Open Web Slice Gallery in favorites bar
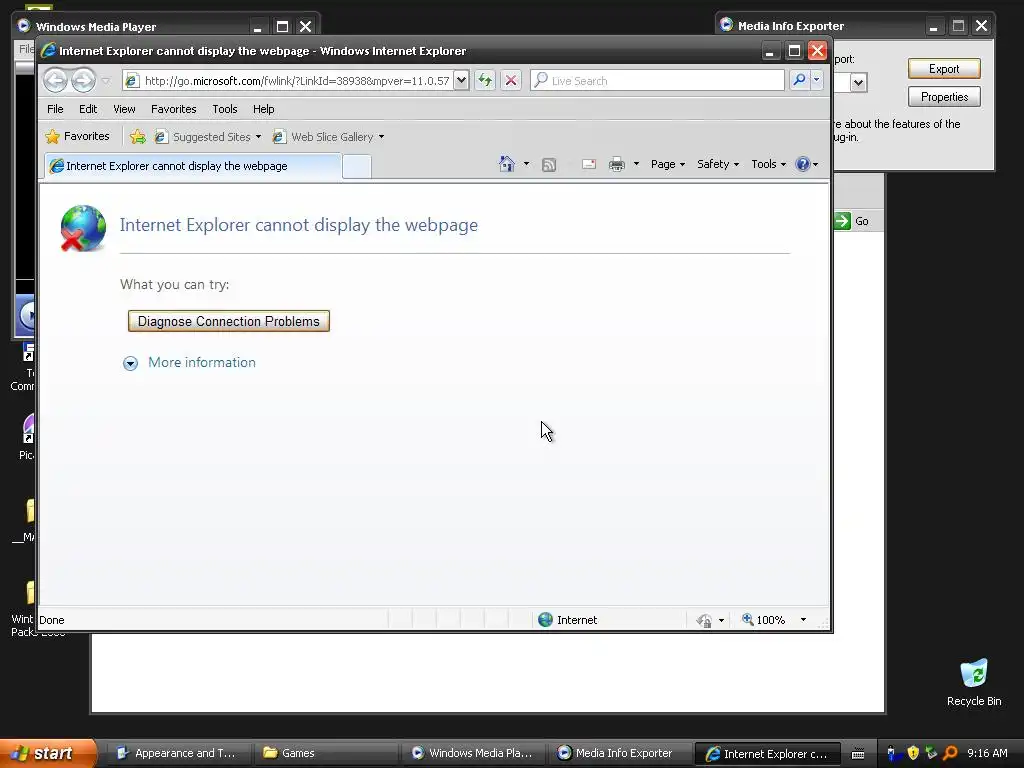This screenshot has height=768, width=1024. tap(328, 136)
